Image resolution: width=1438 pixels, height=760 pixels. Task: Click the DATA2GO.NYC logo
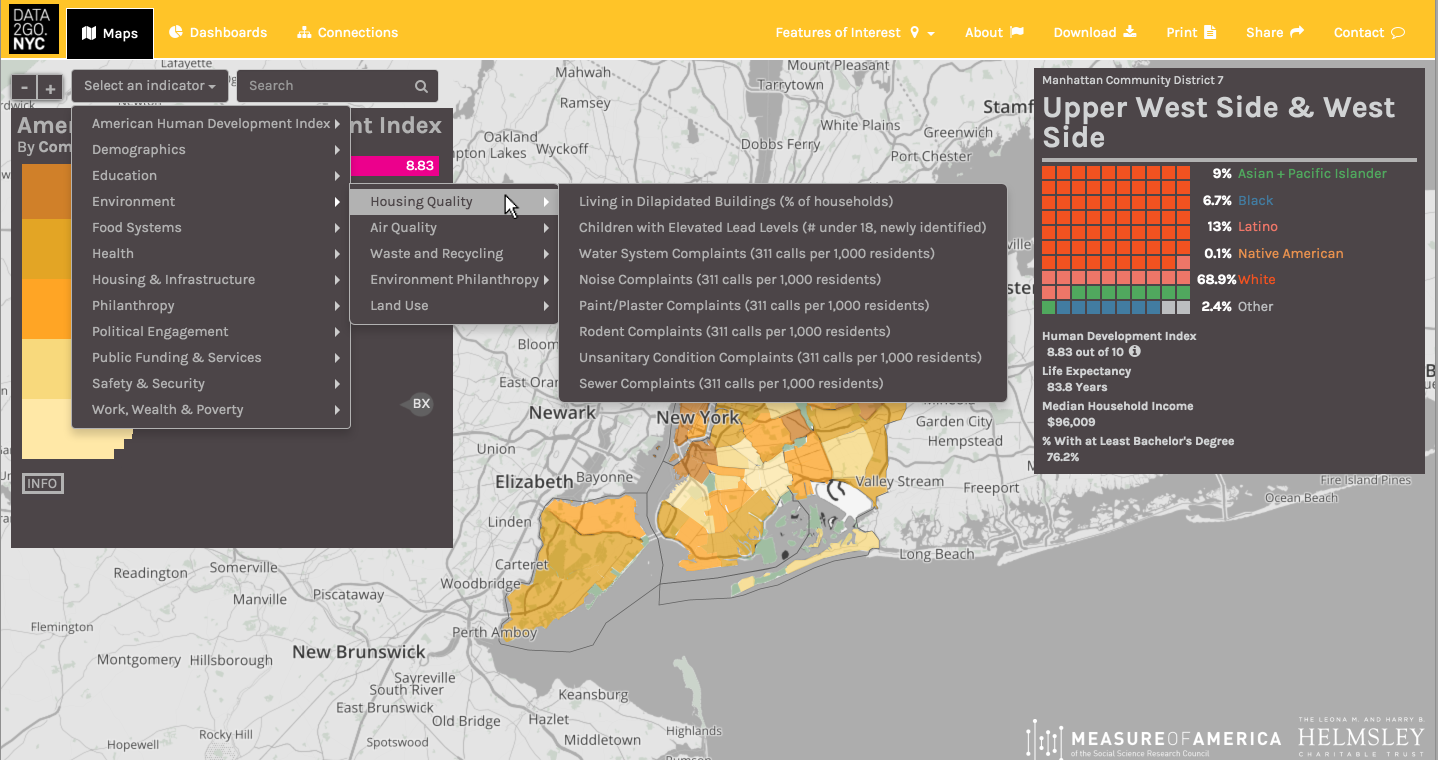coord(34,30)
